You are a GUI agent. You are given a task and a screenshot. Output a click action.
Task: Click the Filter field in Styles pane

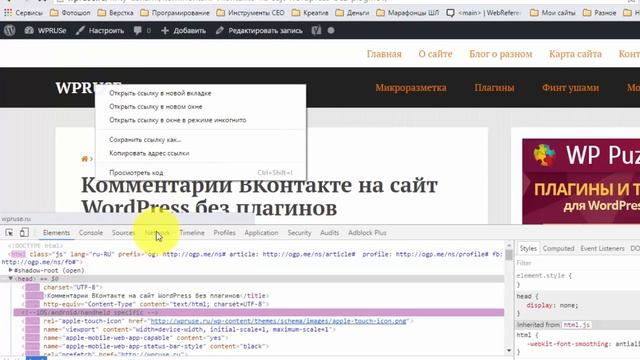(578, 262)
